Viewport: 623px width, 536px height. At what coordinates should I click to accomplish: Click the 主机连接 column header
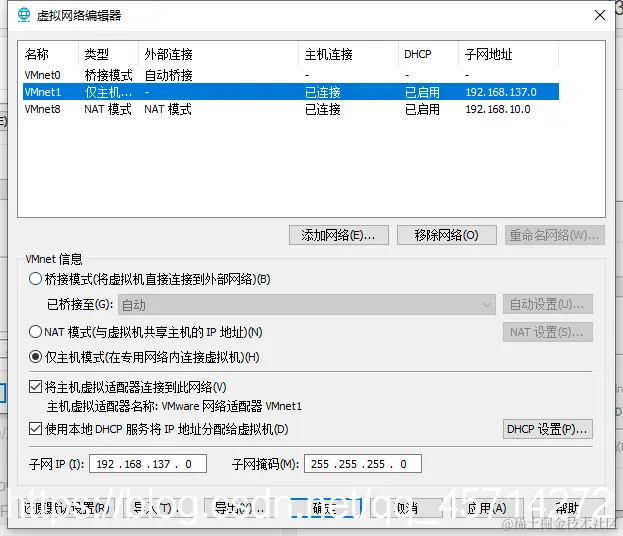click(x=348, y=54)
